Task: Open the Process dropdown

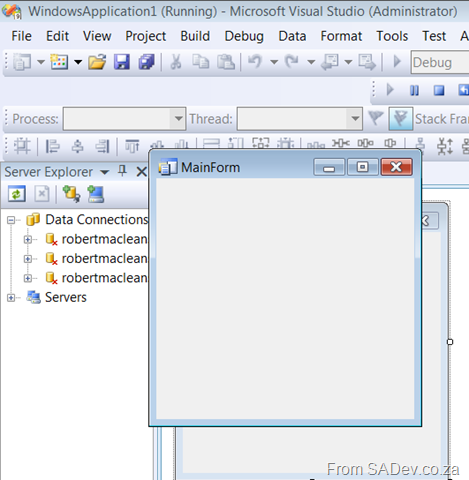Action: [178, 119]
